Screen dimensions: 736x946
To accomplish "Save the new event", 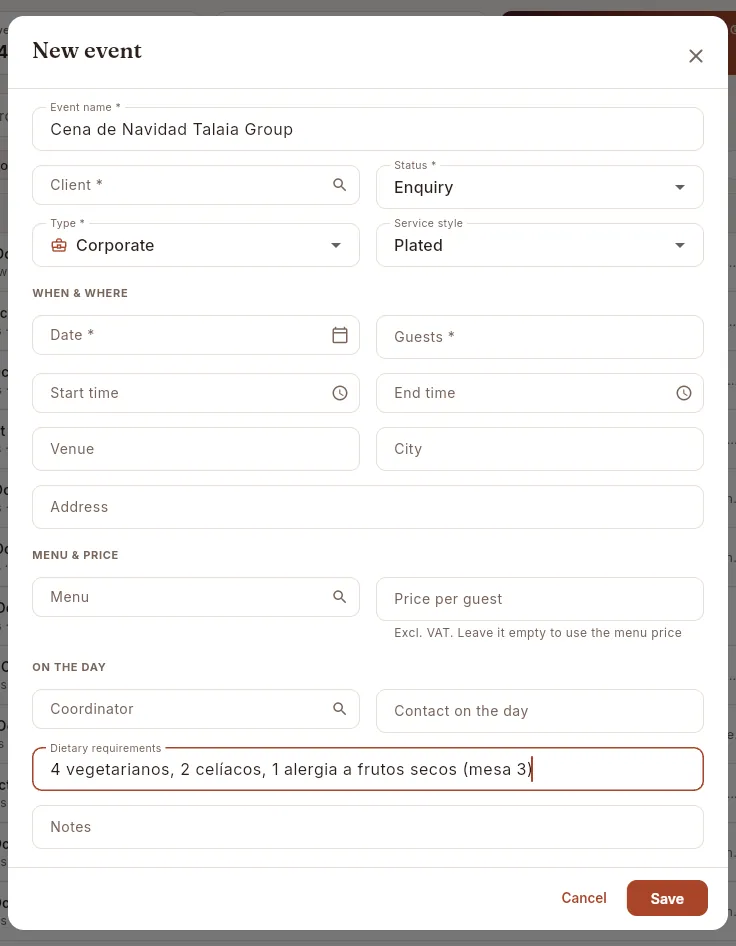I will (667, 898).
